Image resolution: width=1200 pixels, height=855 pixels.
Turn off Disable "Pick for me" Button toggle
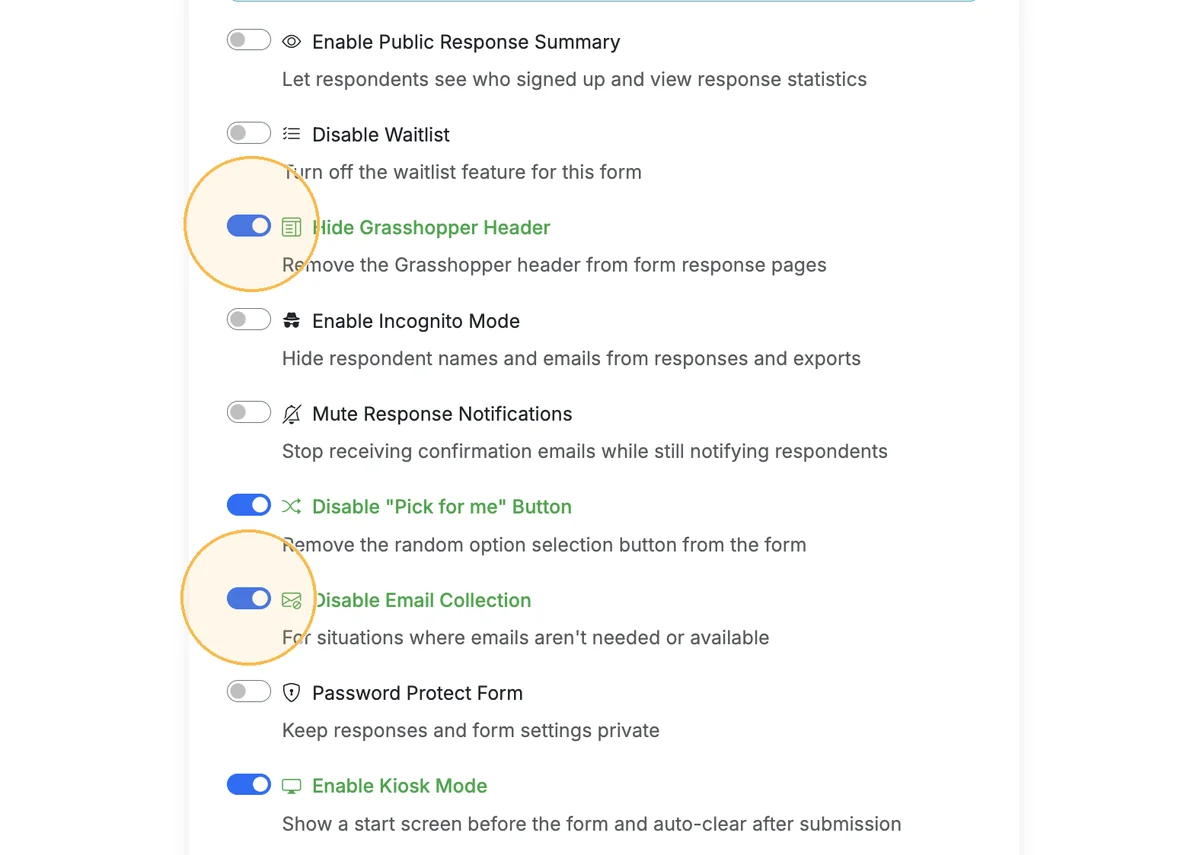(x=249, y=505)
